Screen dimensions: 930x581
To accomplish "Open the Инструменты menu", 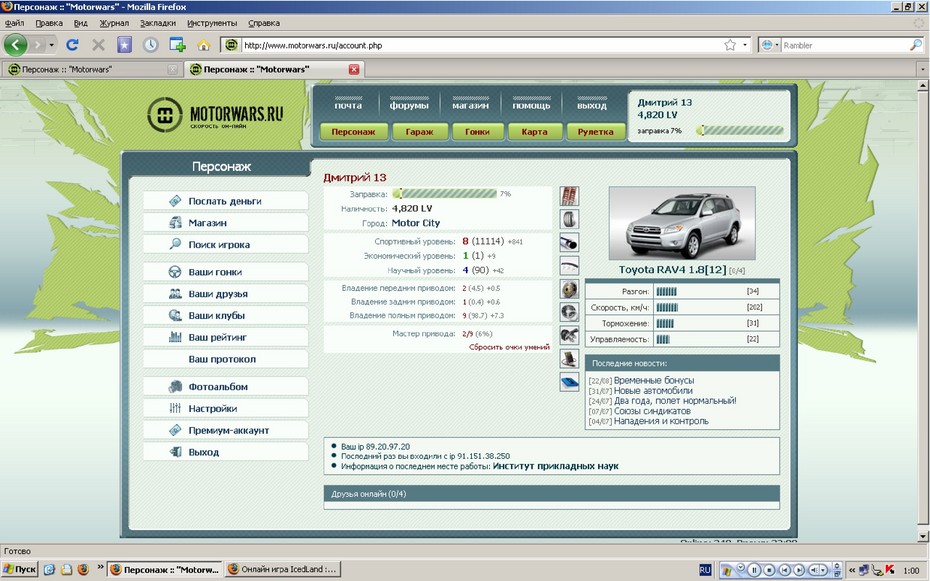I will 212,23.
